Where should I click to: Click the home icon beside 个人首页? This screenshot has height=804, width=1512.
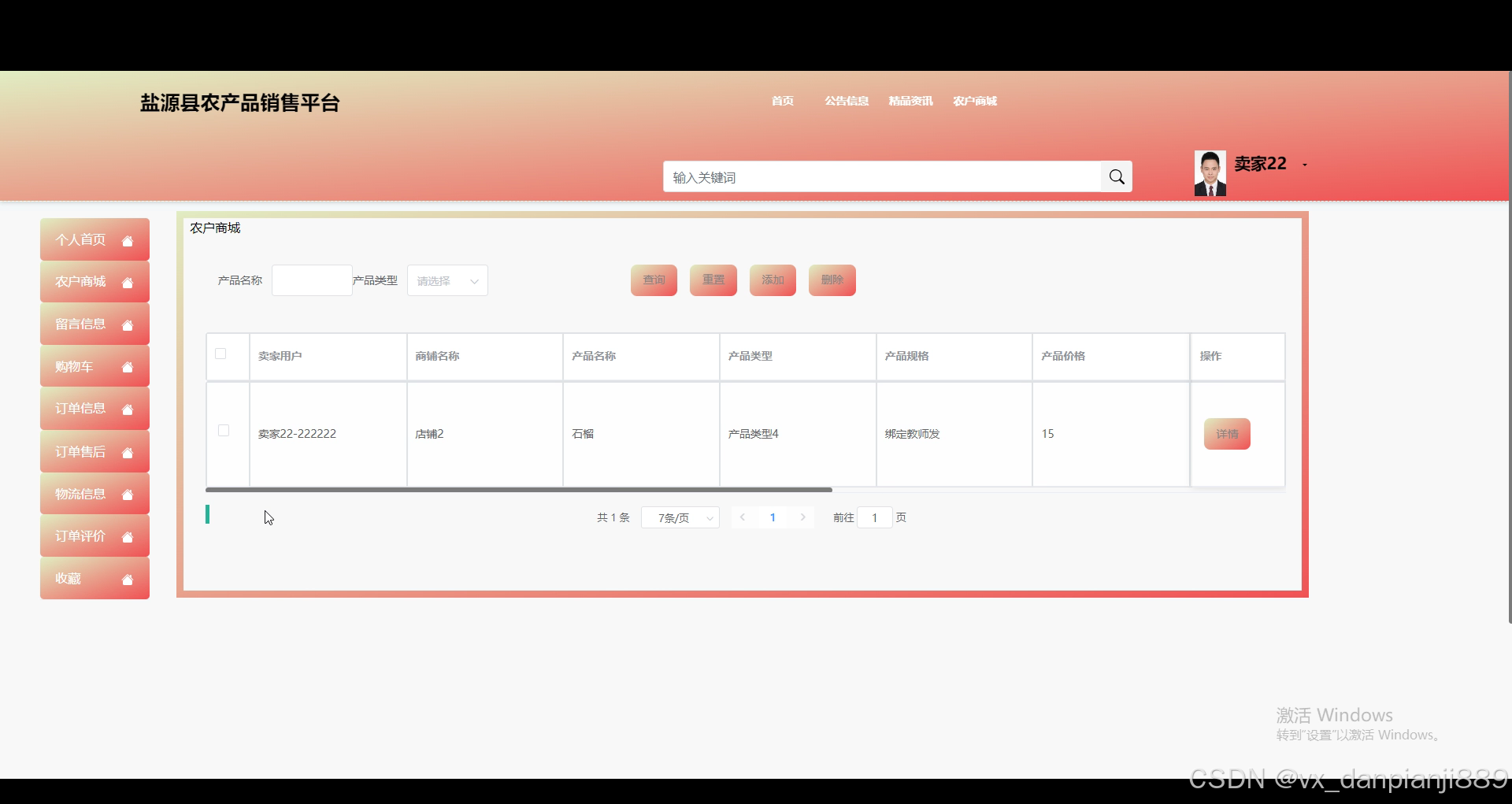pos(128,240)
